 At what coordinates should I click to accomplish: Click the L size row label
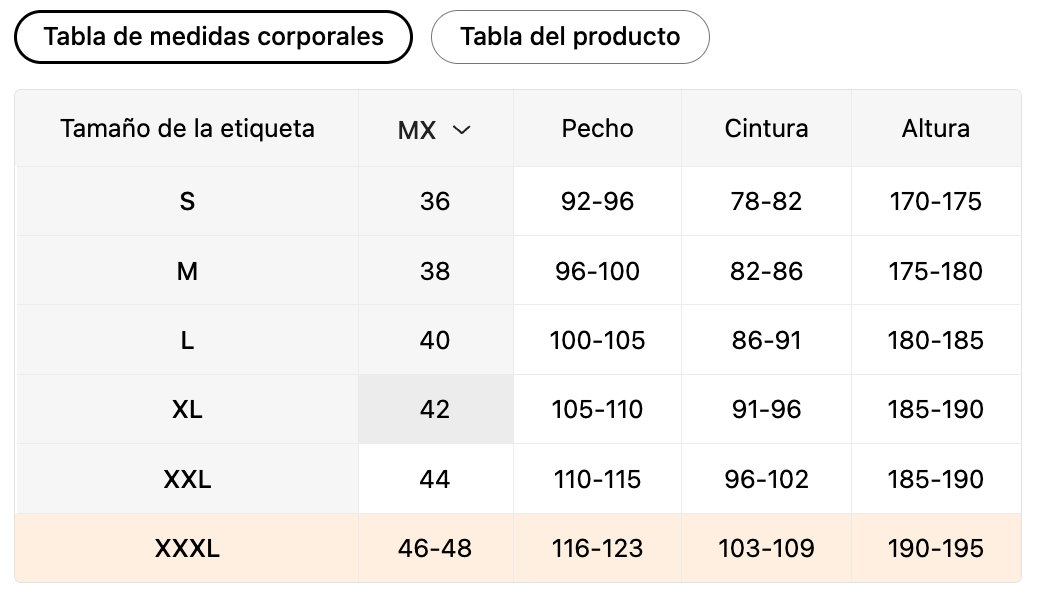coord(187,340)
